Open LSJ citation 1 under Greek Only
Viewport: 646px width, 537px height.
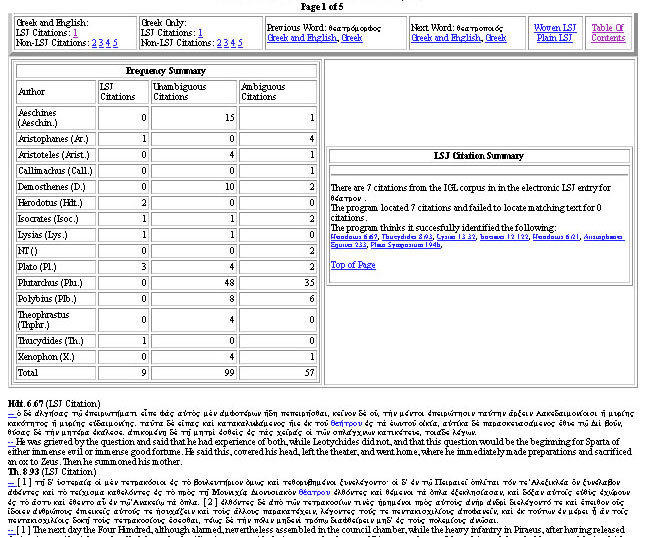pos(200,33)
